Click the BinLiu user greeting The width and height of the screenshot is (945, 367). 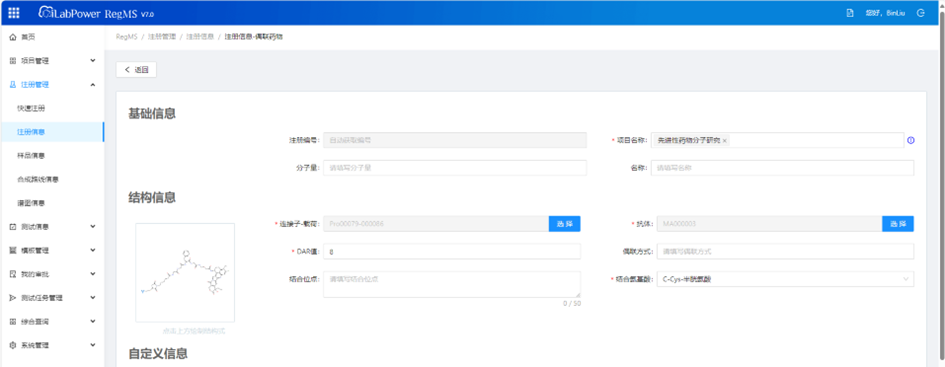click(885, 13)
